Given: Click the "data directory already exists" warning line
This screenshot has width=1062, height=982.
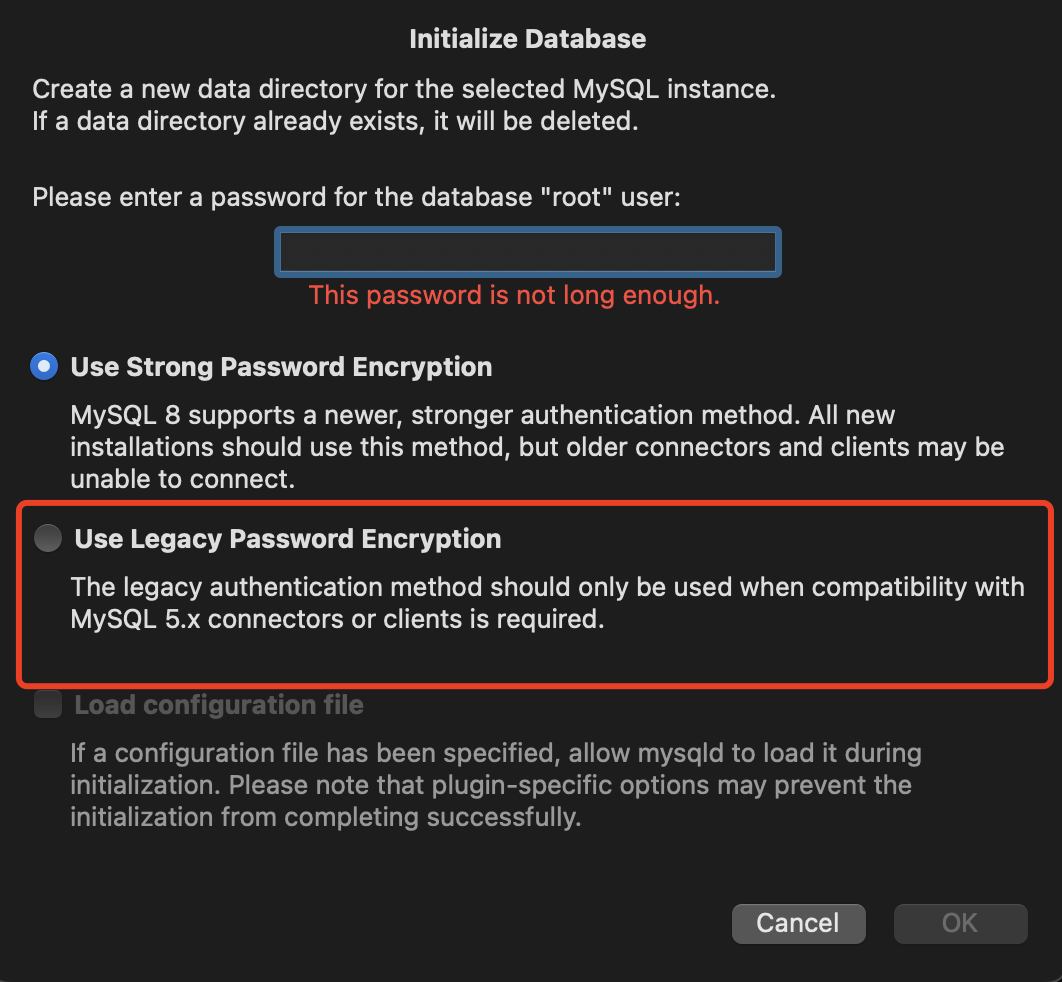Looking at the screenshot, I should pos(335,124).
